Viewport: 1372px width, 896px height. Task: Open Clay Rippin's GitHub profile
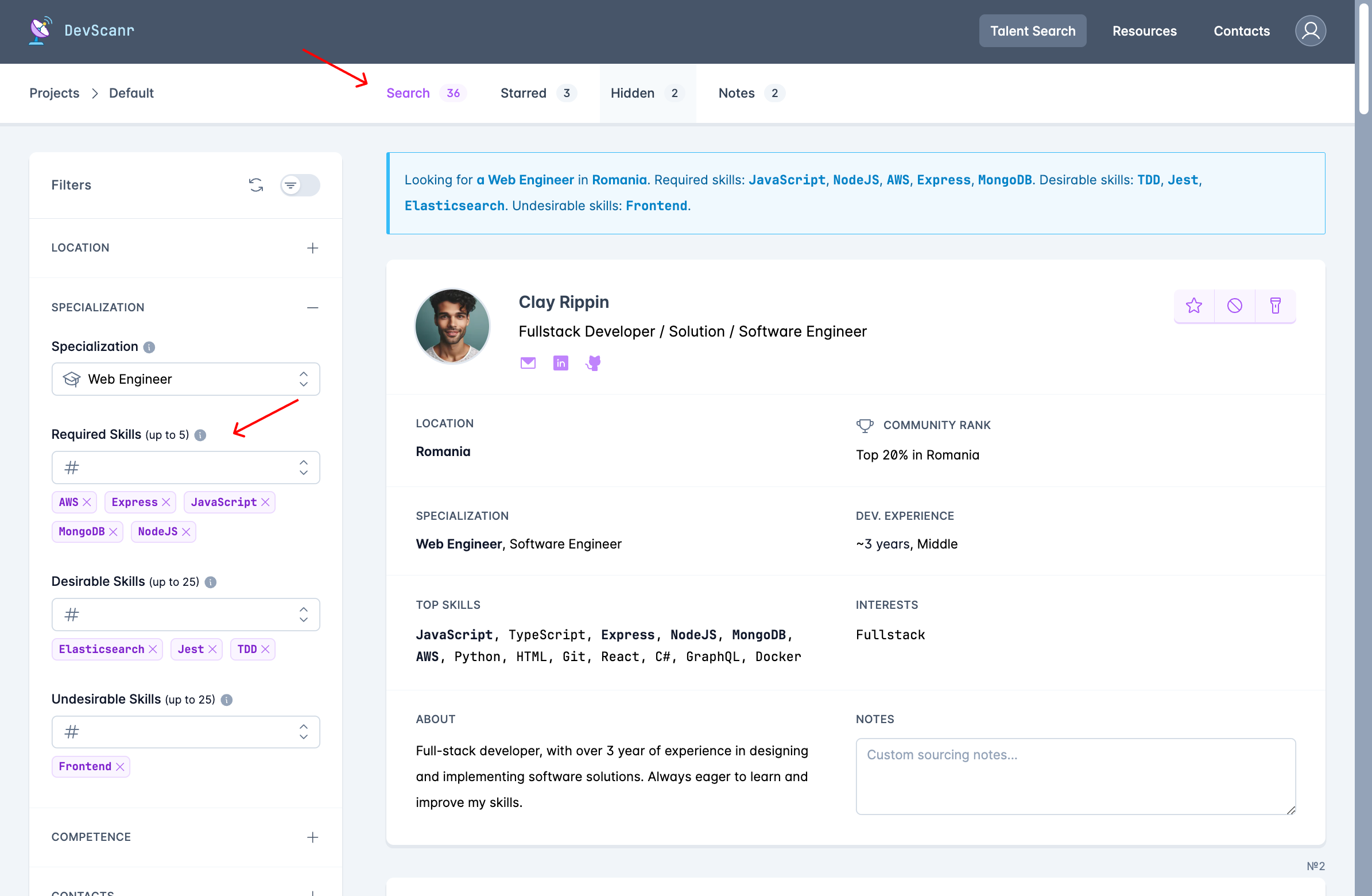(x=593, y=363)
